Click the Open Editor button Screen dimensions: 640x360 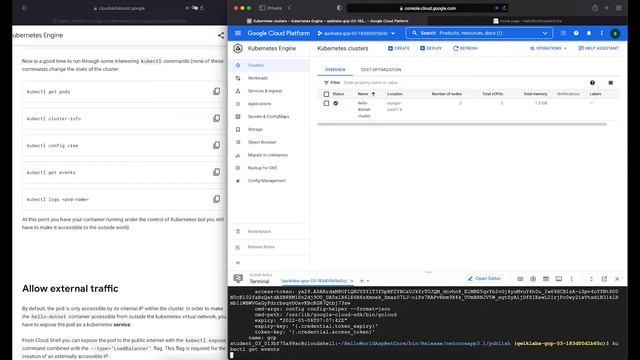(484, 278)
